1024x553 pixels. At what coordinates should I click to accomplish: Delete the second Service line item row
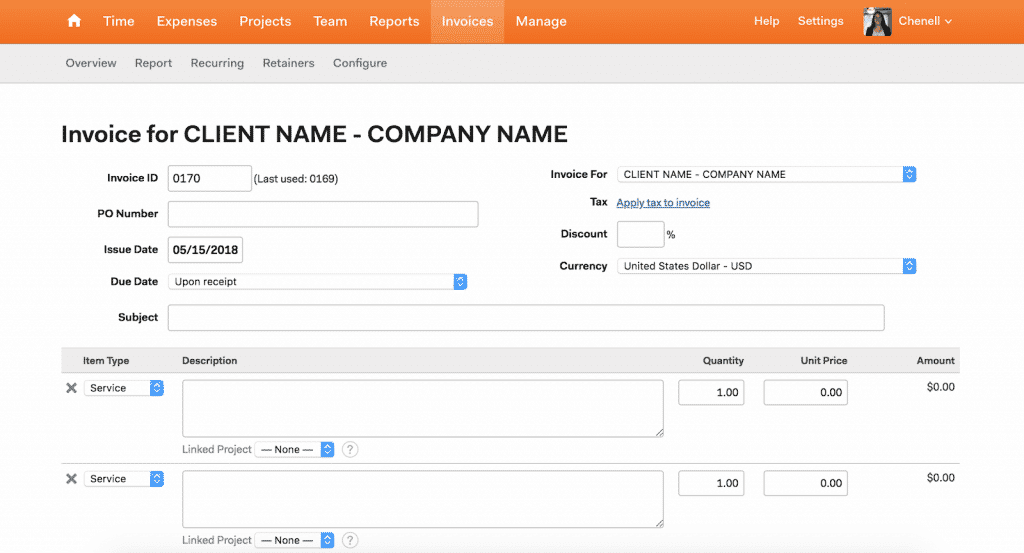[71, 479]
